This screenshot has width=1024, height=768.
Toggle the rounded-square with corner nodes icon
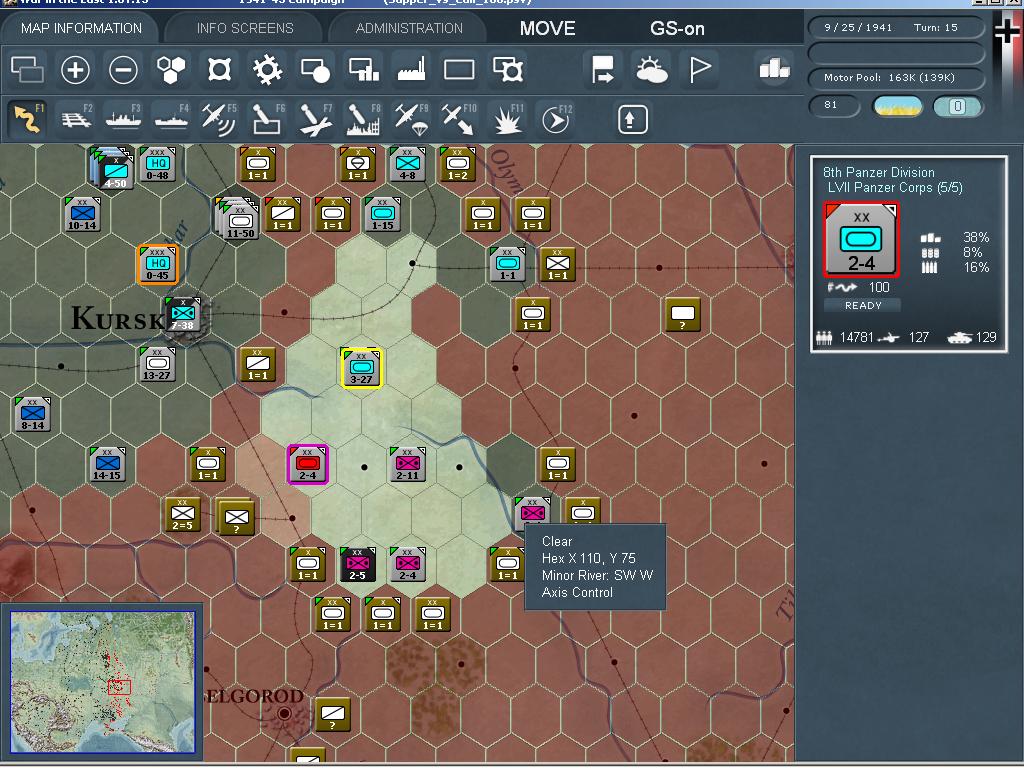click(219, 70)
